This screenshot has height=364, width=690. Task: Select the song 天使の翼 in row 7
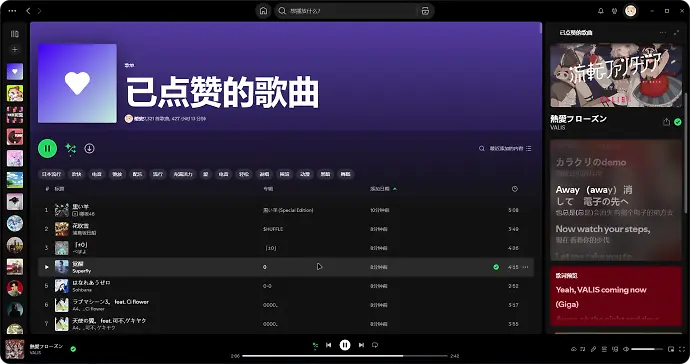pos(109,321)
